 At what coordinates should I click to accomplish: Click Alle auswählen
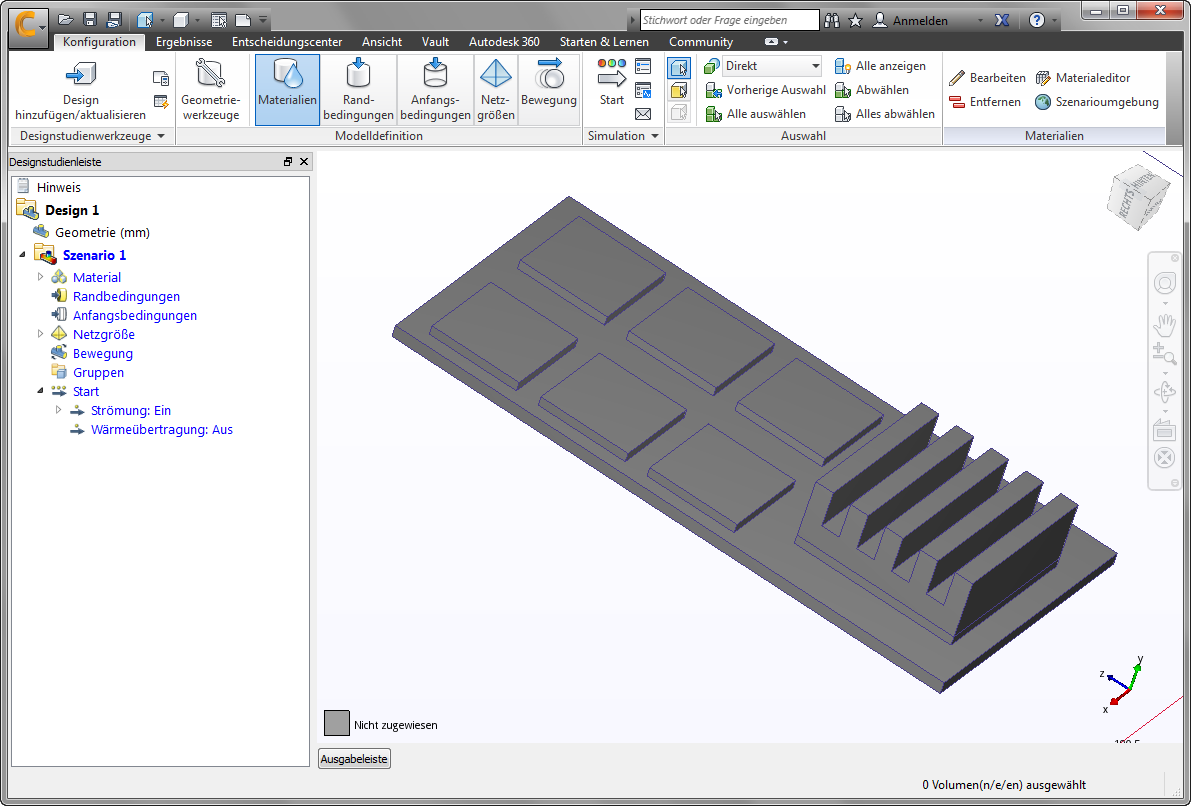click(x=756, y=114)
